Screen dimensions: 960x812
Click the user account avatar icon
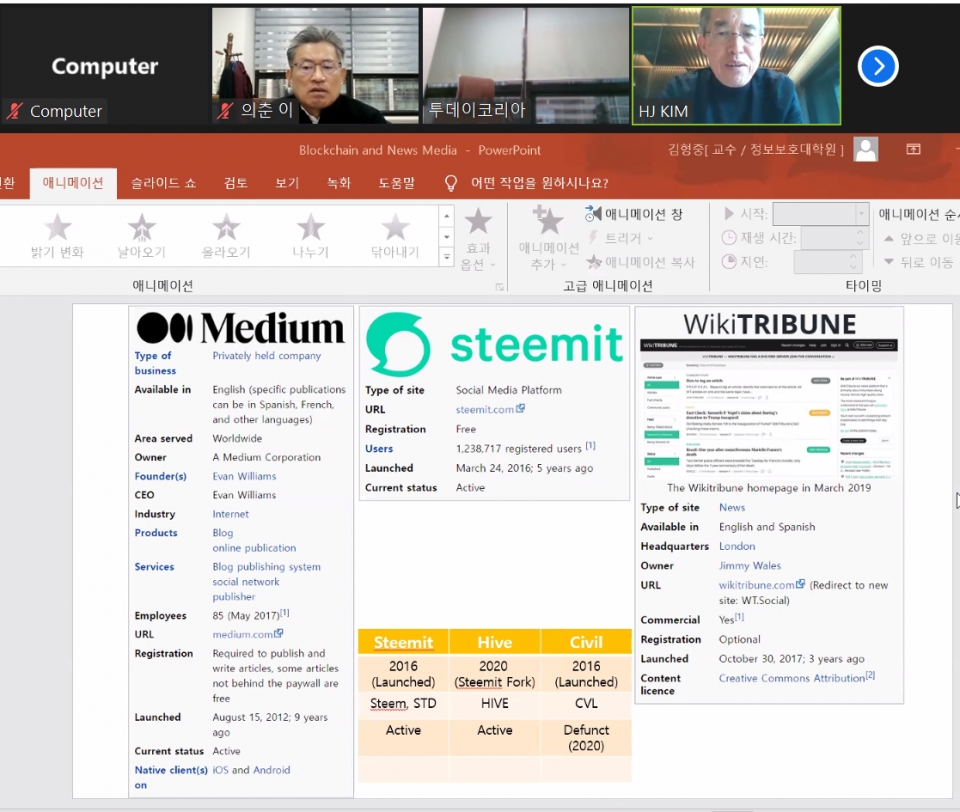click(866, 150)
